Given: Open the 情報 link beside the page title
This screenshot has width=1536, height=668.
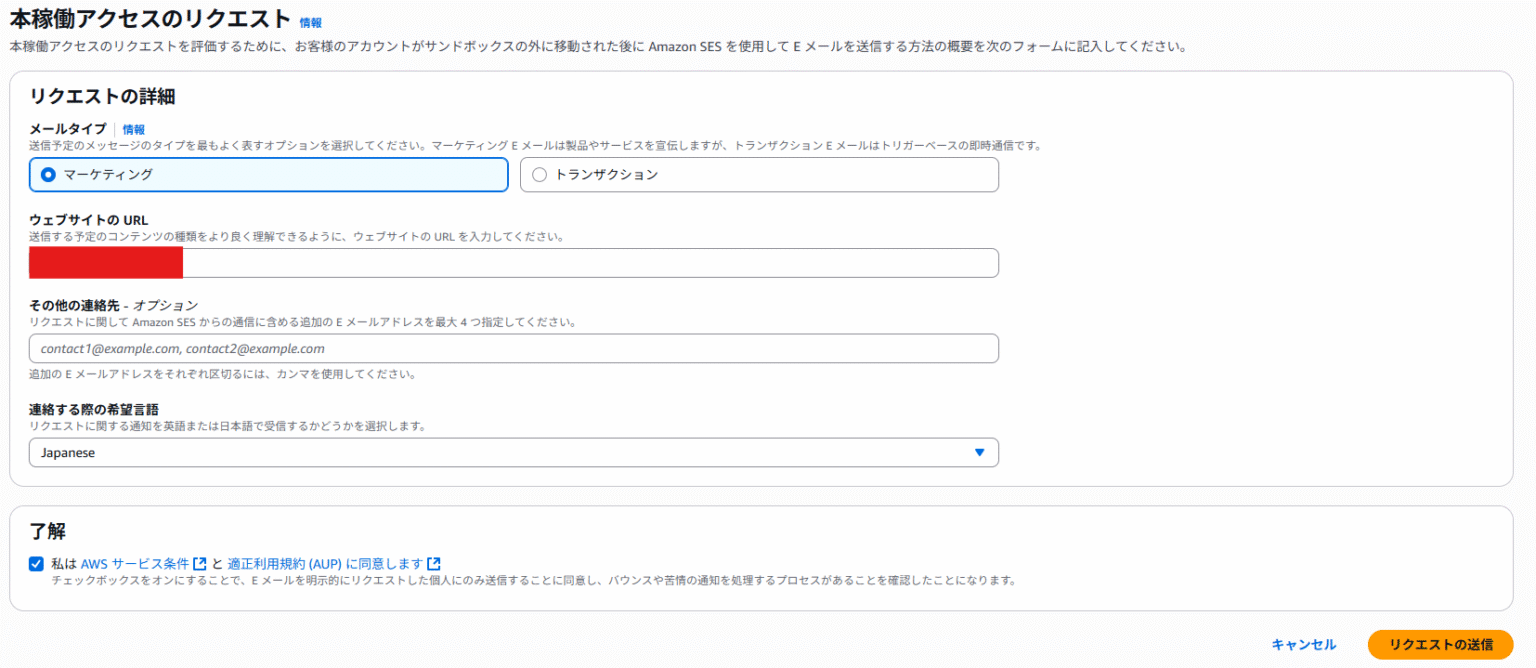Looking at the screenshot, I should click(x=310, y=22).
